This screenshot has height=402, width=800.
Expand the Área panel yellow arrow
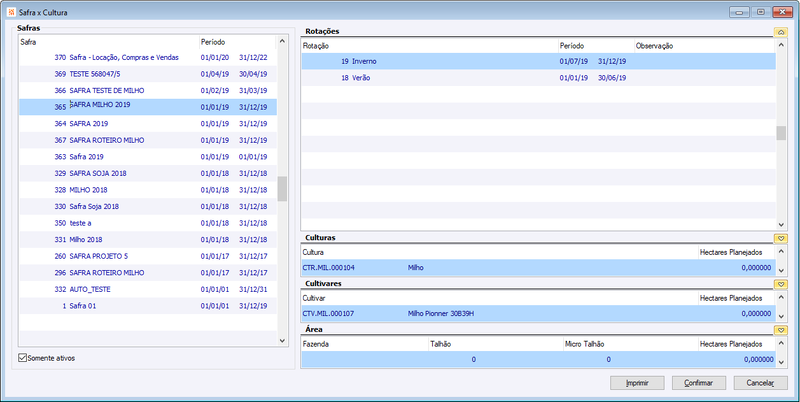[781, 330]
